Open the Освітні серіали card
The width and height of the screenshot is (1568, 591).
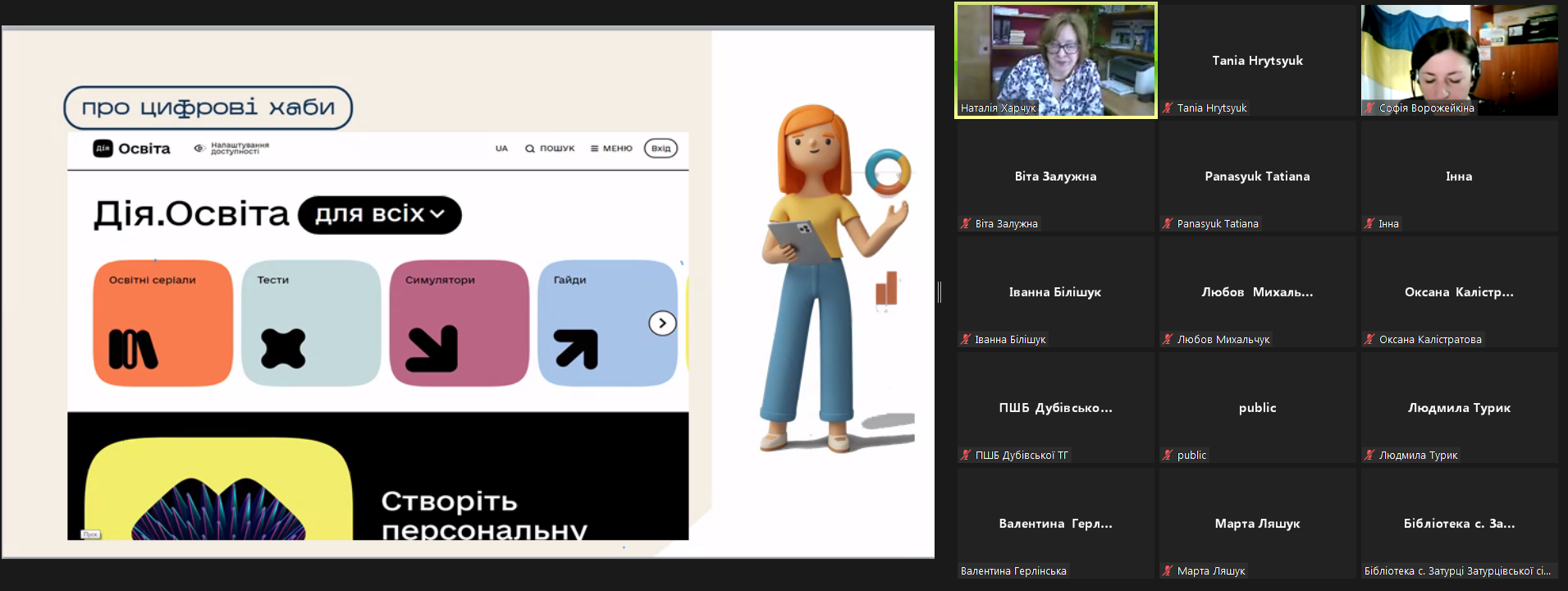tap(163, 323)
